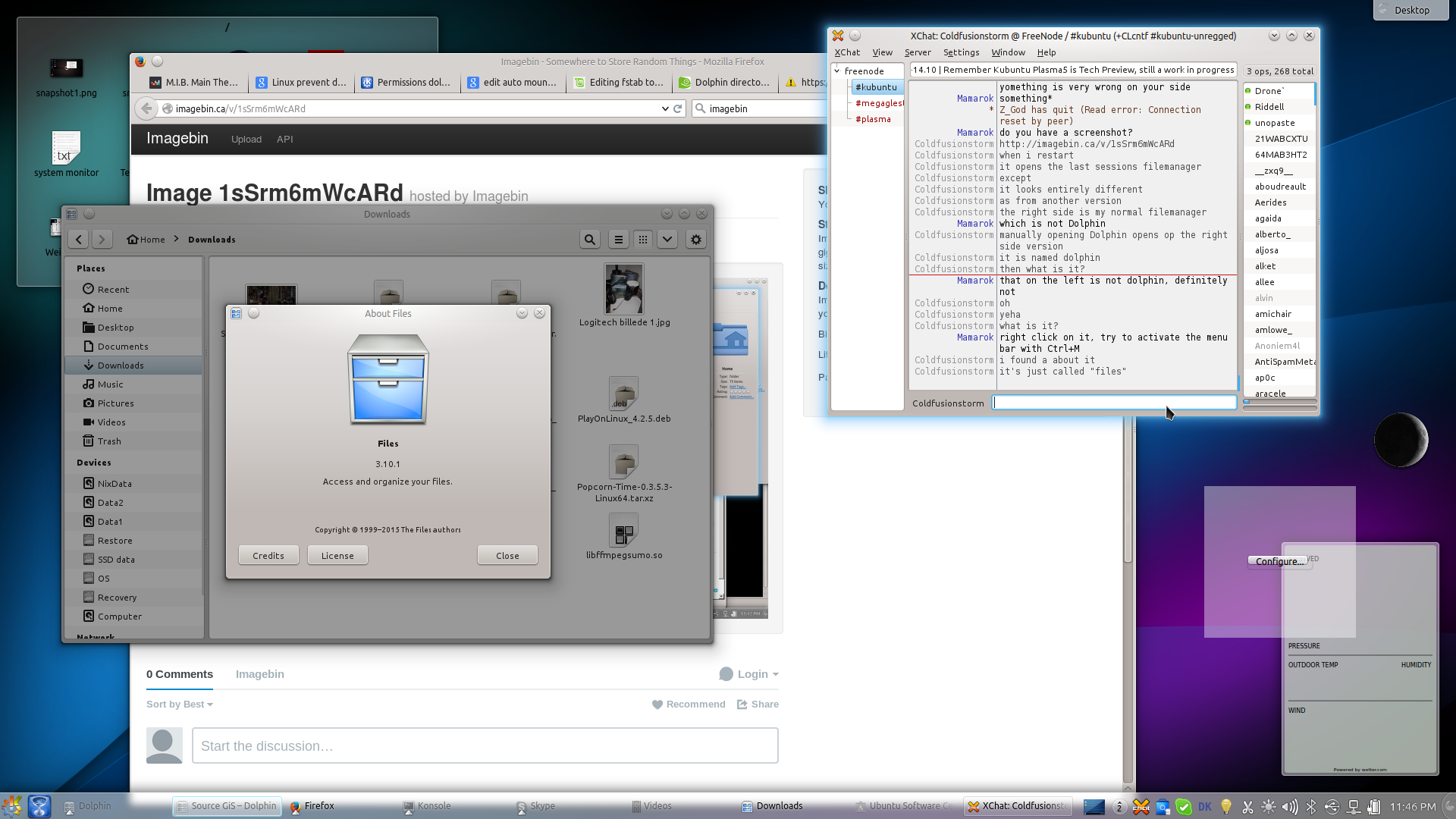Click the back arrow in Files window
Image resolution: width=1456 pixels, height=819 pixels.
coord(79,240)
